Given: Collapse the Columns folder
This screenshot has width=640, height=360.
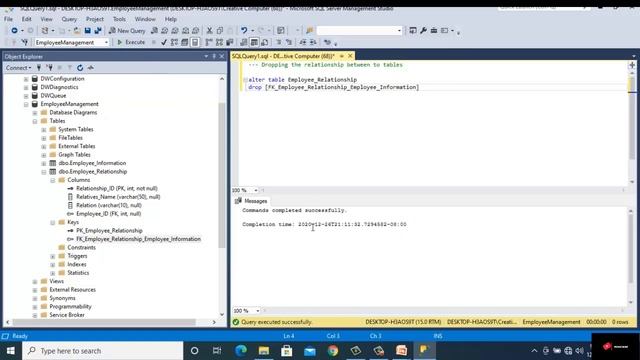Looking at the screenshot, I should click(53, 180).
